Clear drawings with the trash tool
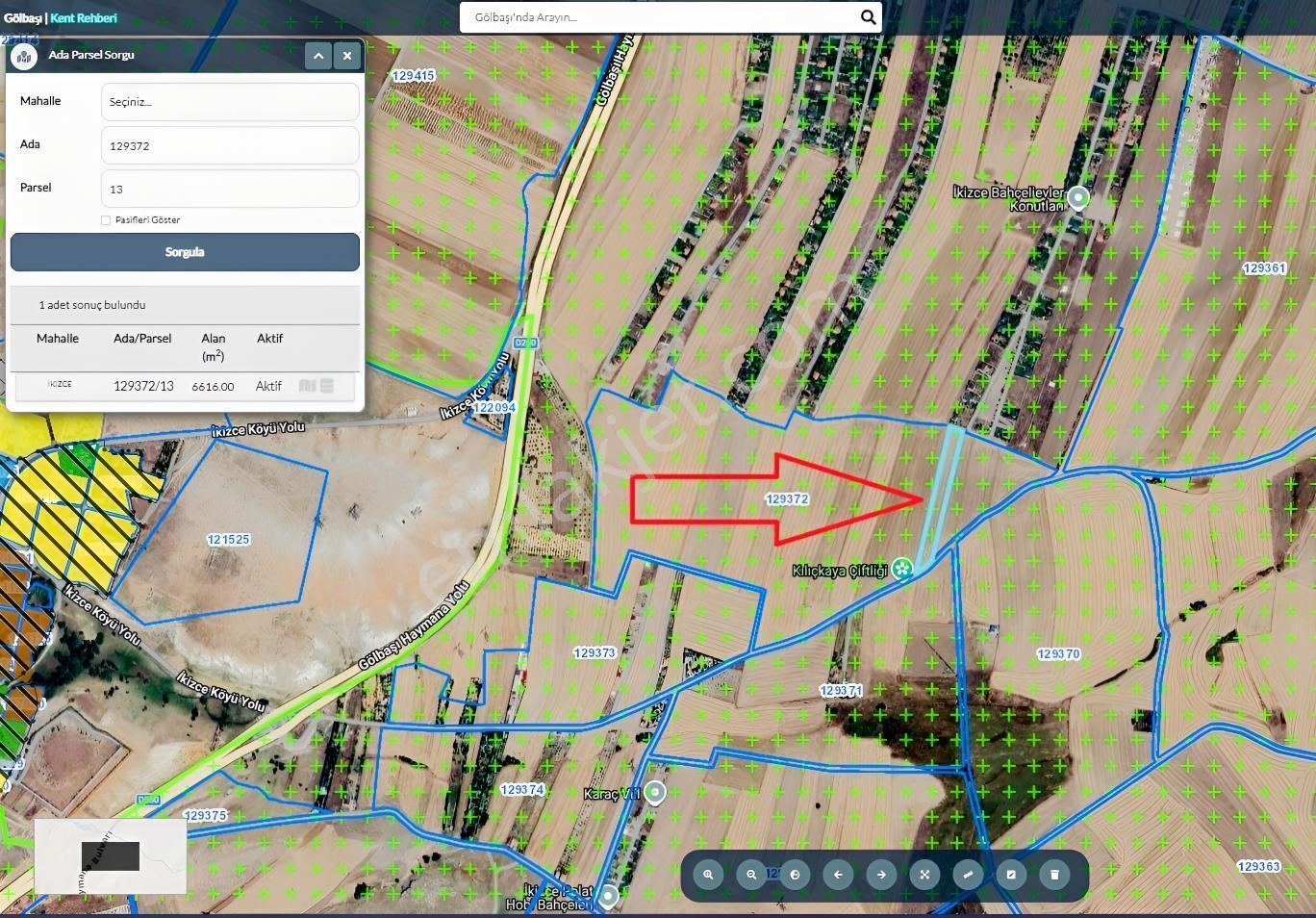Viewport: 1316px width, 918px height. 1054,875
